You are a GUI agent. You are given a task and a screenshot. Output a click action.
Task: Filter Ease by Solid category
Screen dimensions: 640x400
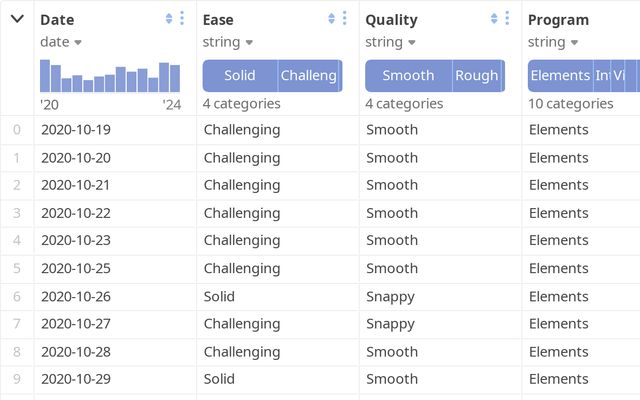point(240,76)
